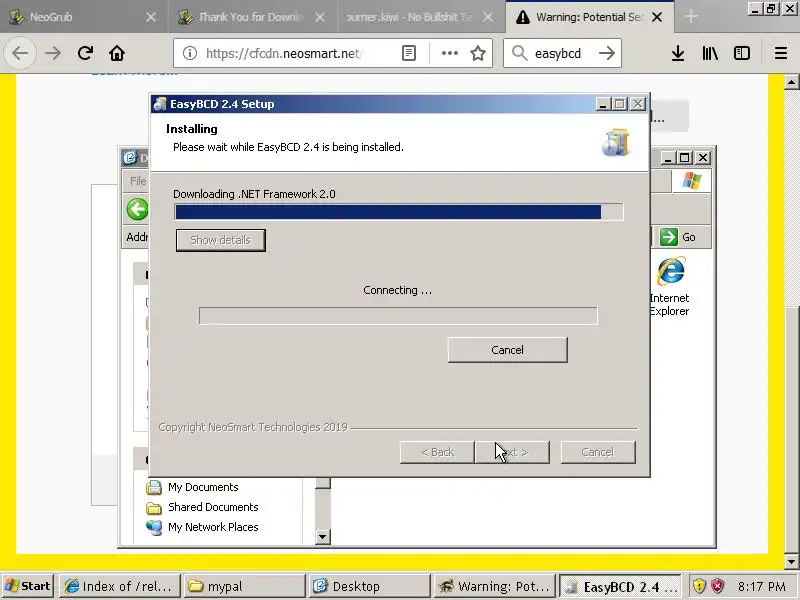Viewport: 800px width, 600px height.
Task: Close the NeoGrub tab
Action: [151, 17]
